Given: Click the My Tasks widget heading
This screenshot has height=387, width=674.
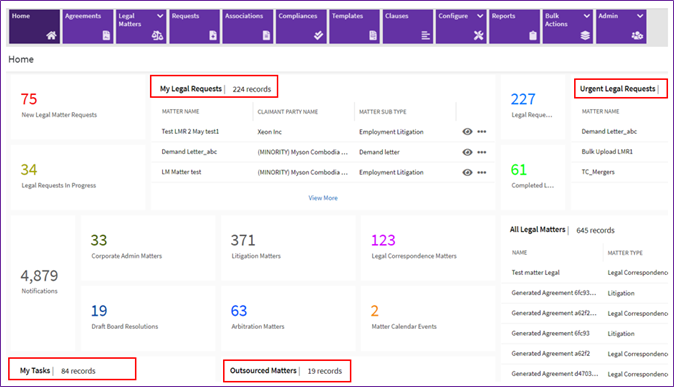Looking at the screenshot, I should pos(35,371).
